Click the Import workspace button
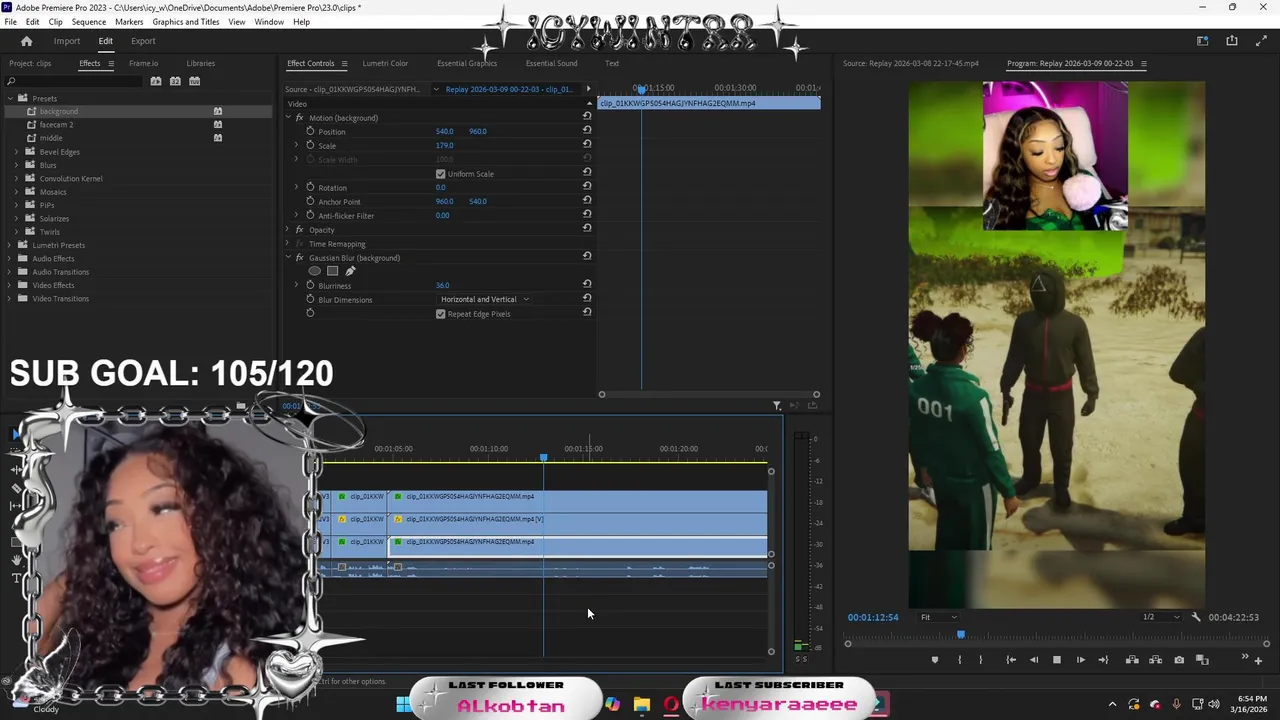The width and height of the screenshot is (1280, 720). click(x=67, y=41)
